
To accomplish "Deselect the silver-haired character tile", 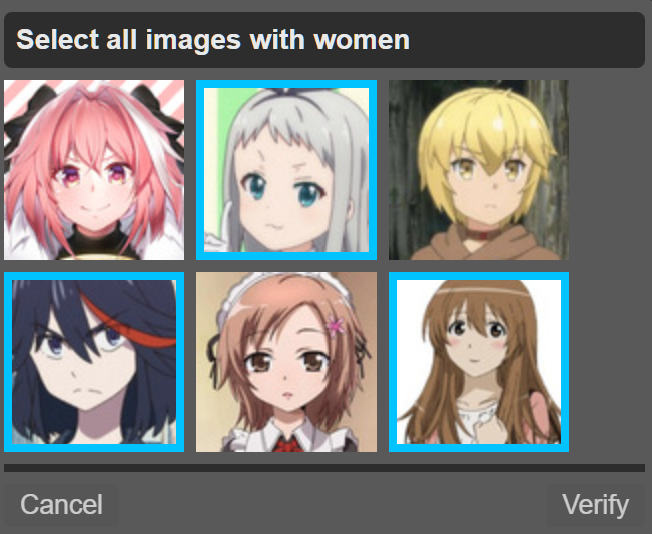I will tap(286, 170).
